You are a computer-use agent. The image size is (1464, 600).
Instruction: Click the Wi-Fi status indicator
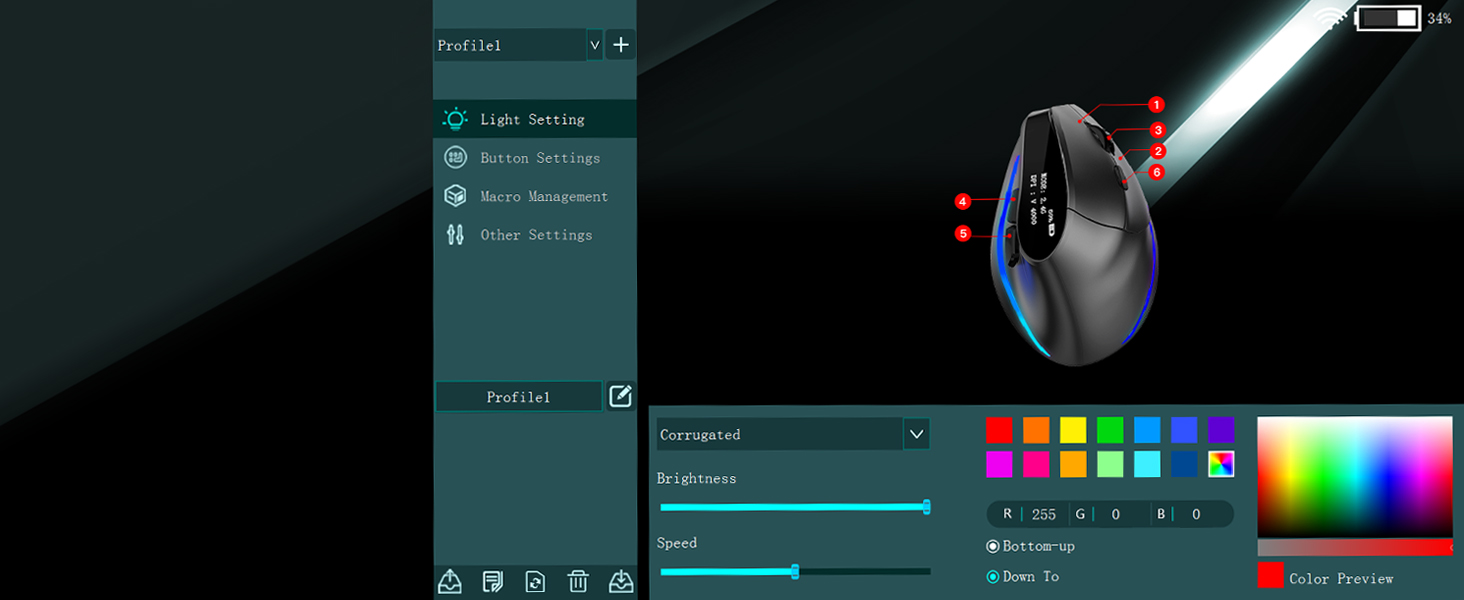1329,18
